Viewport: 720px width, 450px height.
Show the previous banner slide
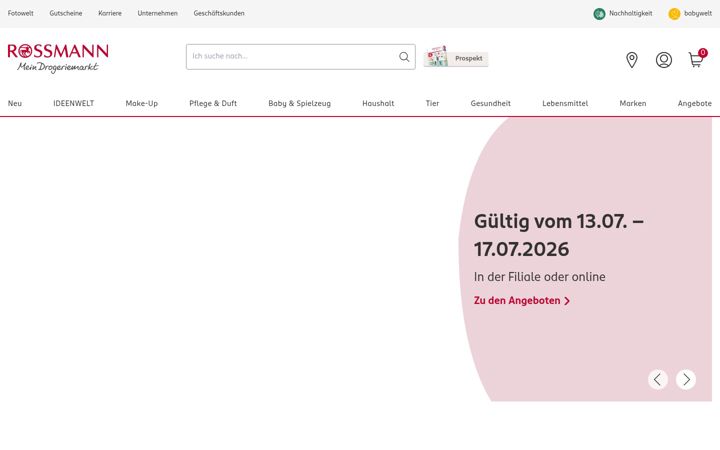coord(658,379)
